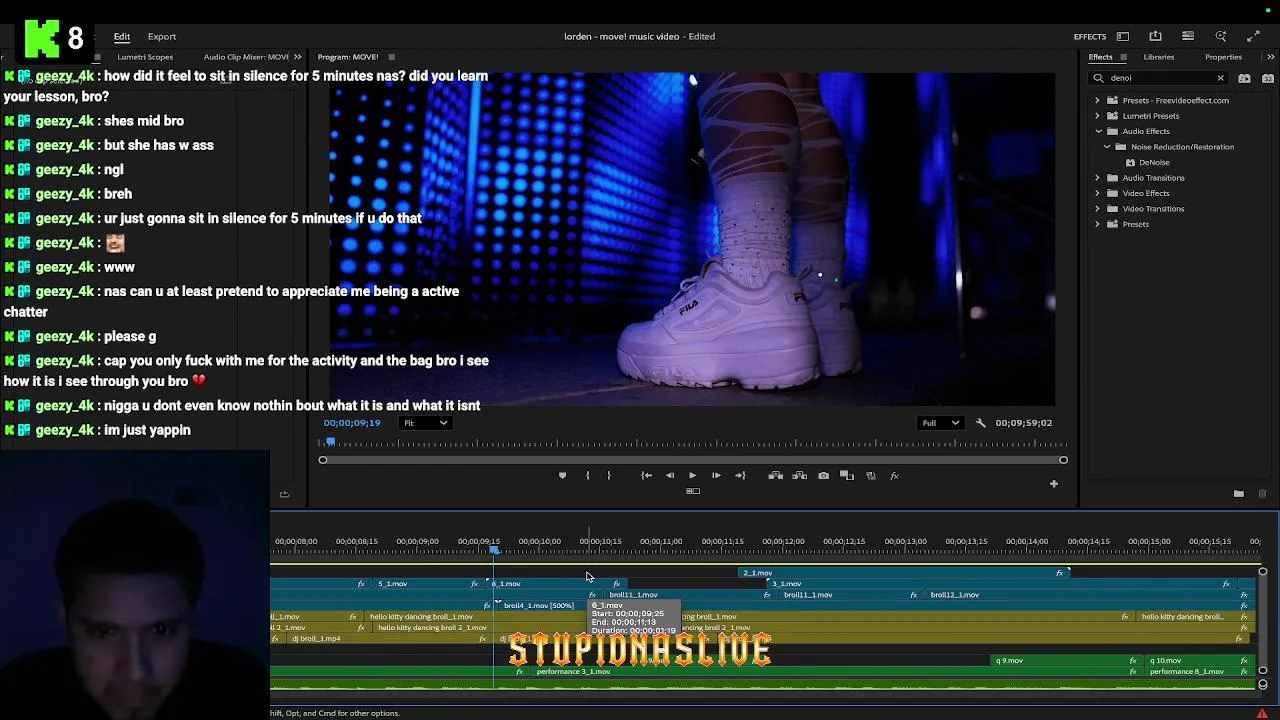Click the Mark Out bracket button
This screenshot has height=720, width=1280.
(x=608, y=476)
